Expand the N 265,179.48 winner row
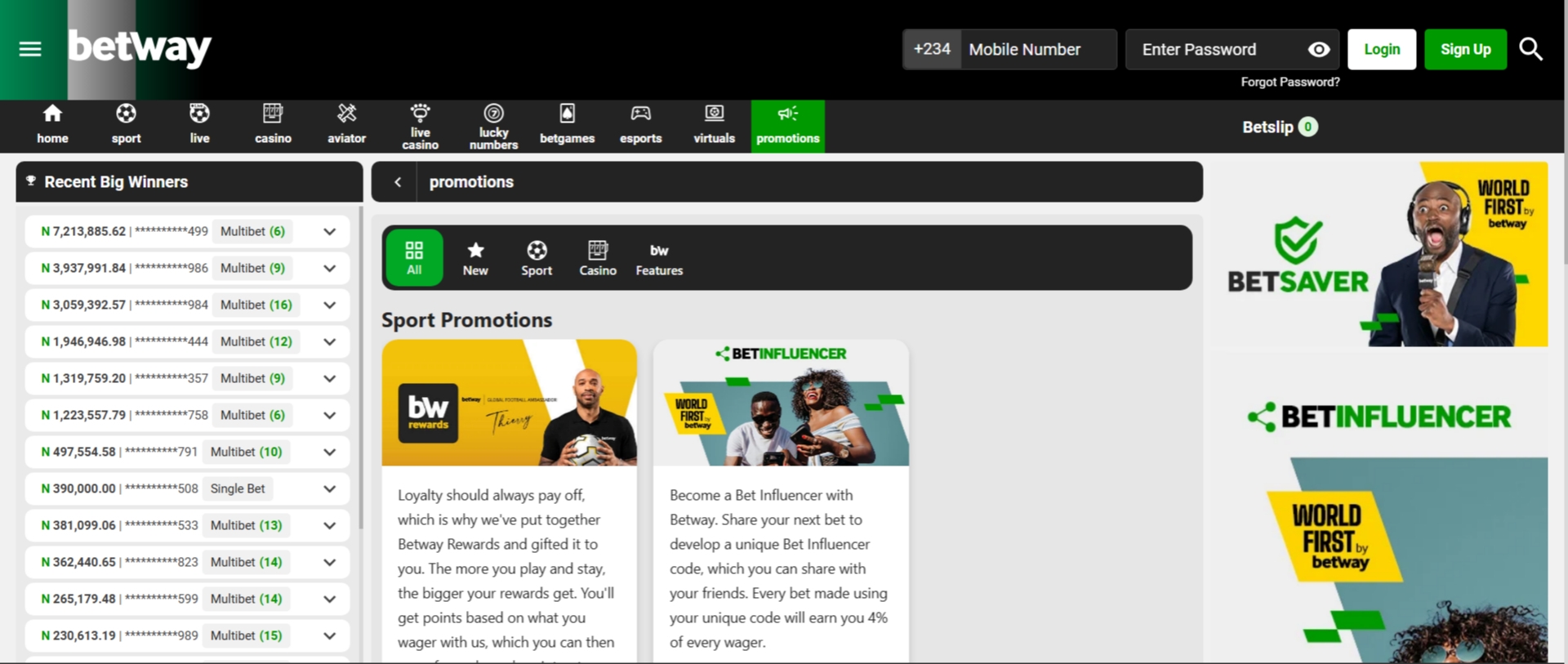Screen dimensions: 1568x664 [329, 599]
